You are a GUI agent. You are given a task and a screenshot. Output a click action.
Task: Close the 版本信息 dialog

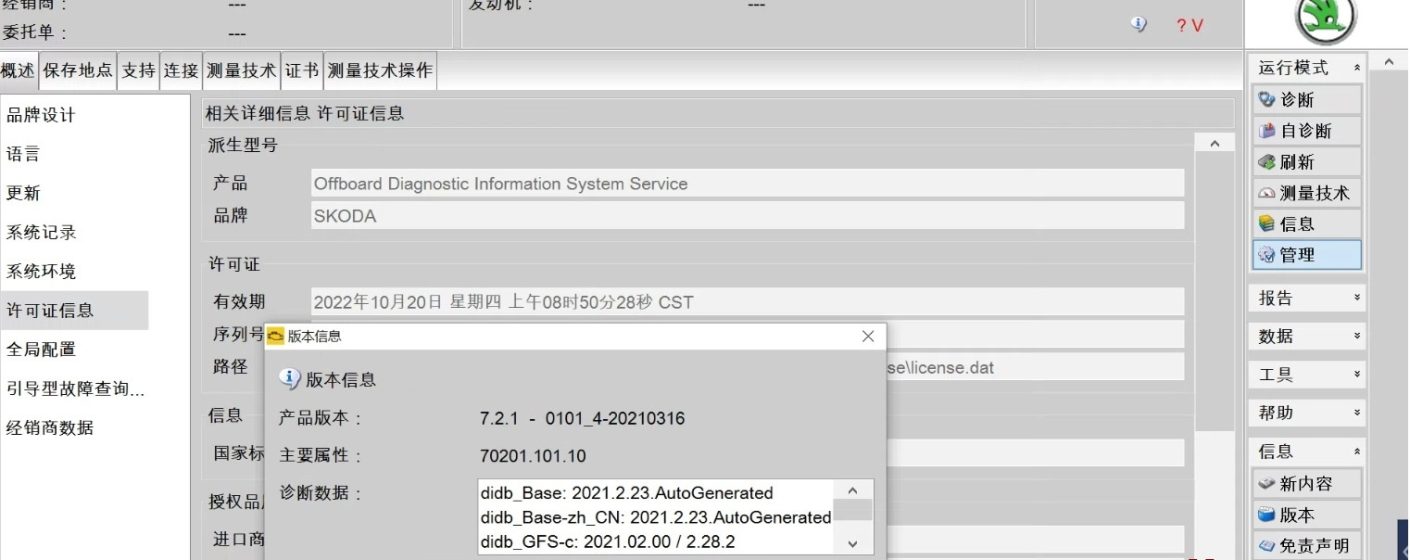click(867, 337)
